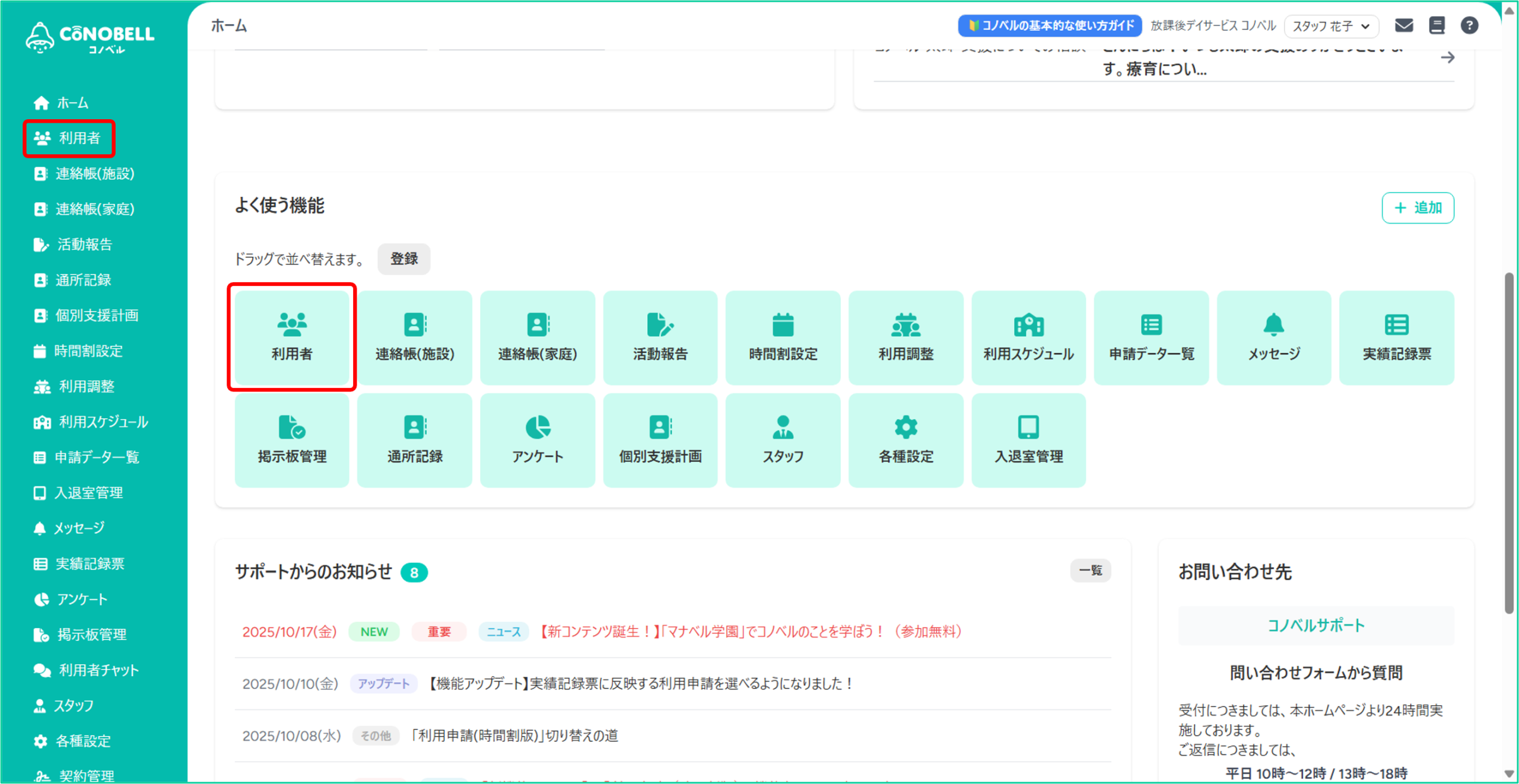Screen dimensions: 1519x784
Task: Open the manual book icon in header
Action: [1437, 26]
